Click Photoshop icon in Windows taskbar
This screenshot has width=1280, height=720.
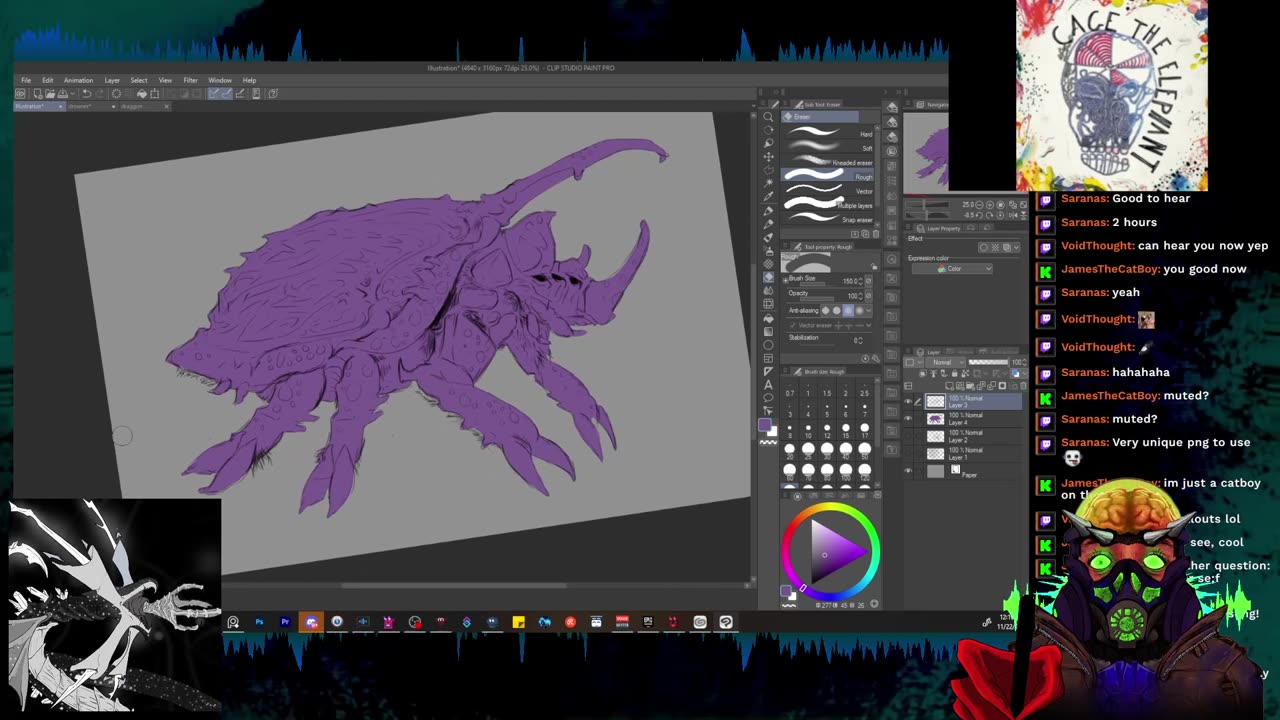coord(259,622)
